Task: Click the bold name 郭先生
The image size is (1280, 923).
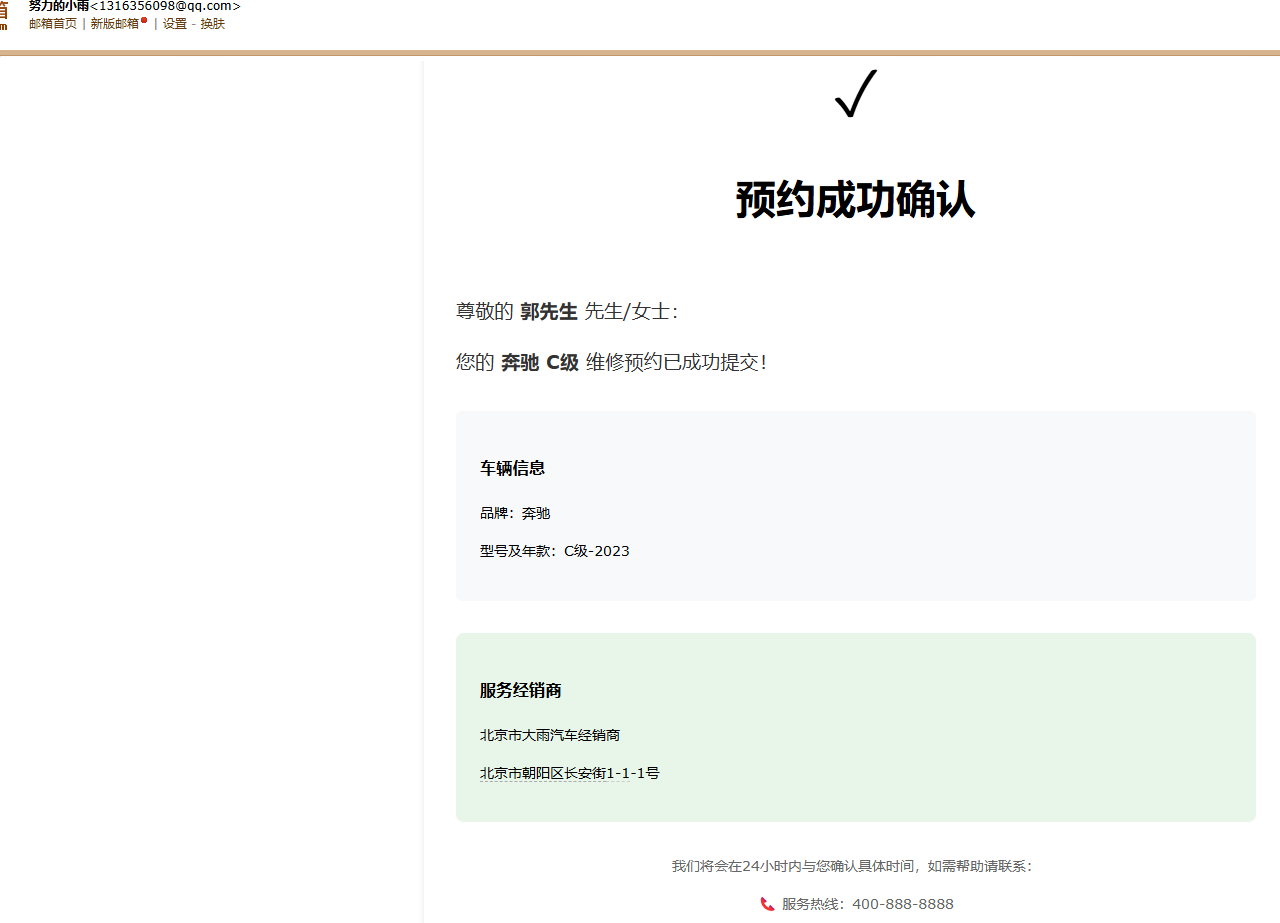Action: point(549,312)
